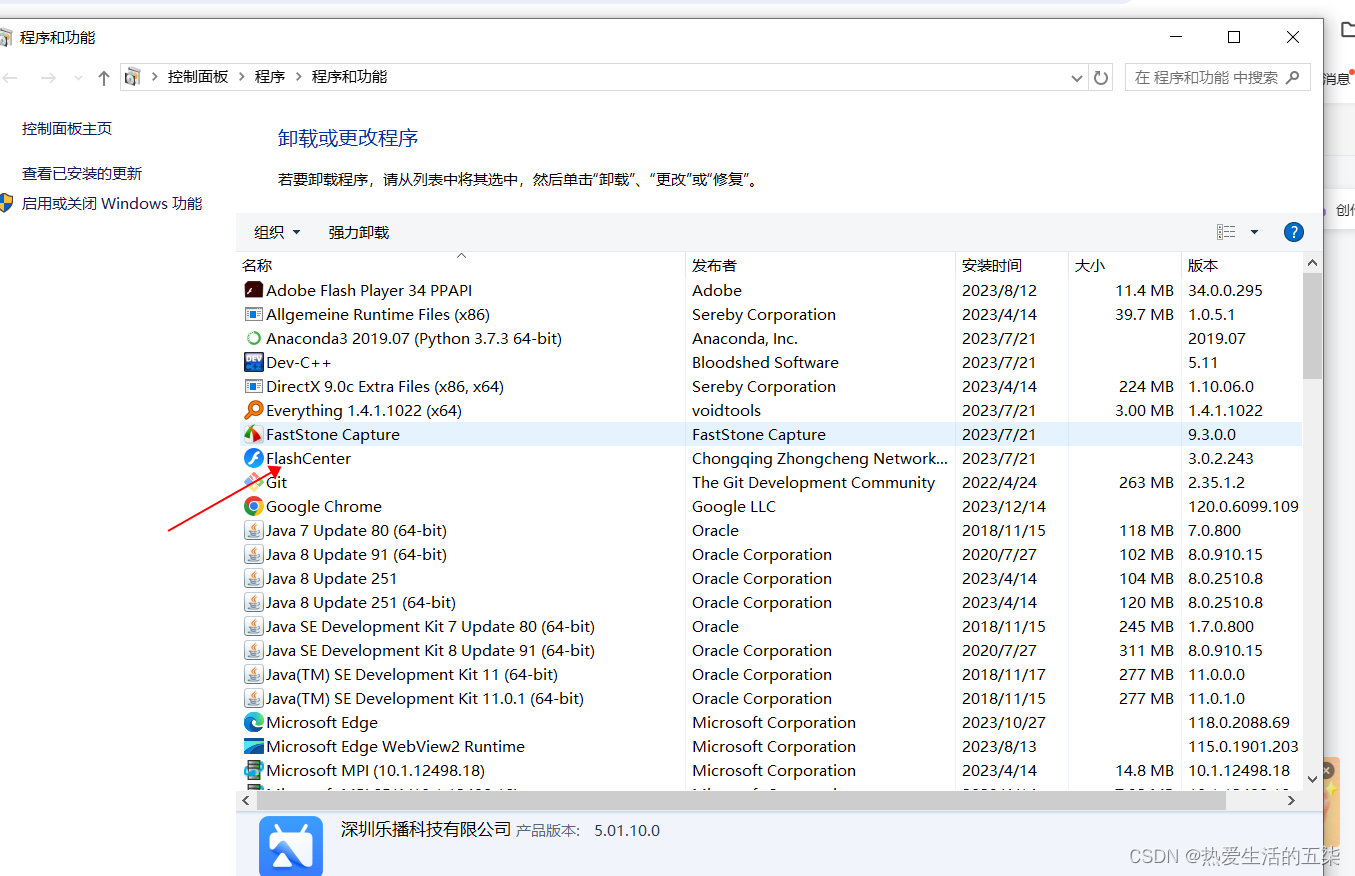Click size 311 MB cell
This screenshot has height=876, width=1355.
pos(1146,650)
